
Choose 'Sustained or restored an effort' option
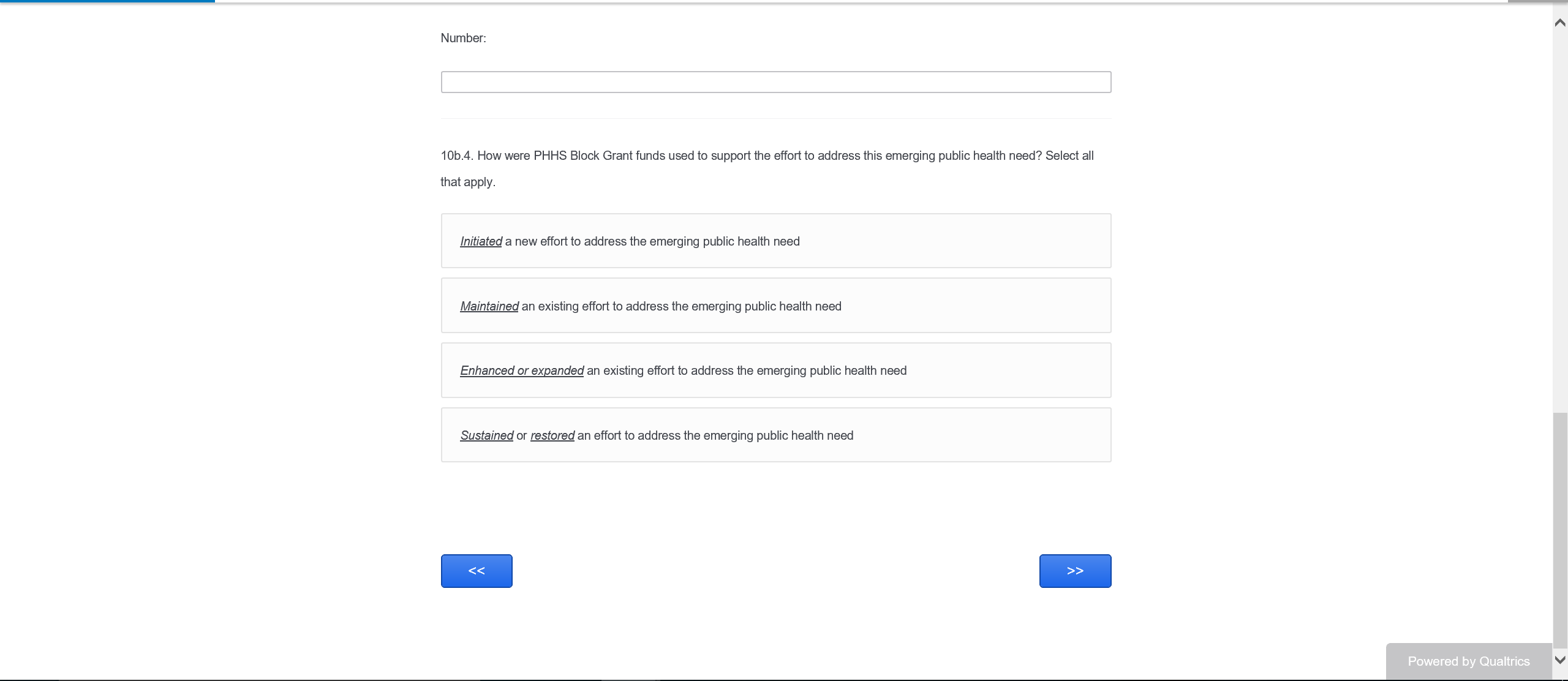point(775,435)
